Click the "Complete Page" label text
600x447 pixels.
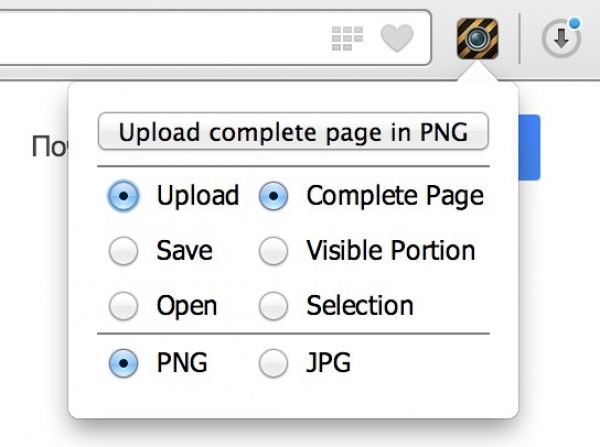click(x=394, y=196)
